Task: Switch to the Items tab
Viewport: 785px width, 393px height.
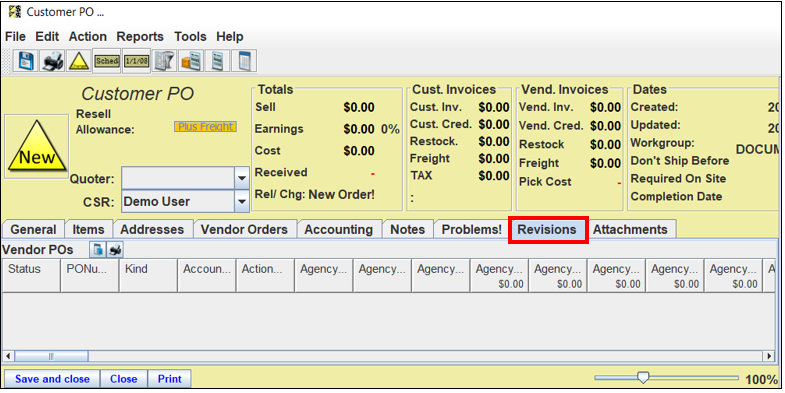Action: [89, 229]
